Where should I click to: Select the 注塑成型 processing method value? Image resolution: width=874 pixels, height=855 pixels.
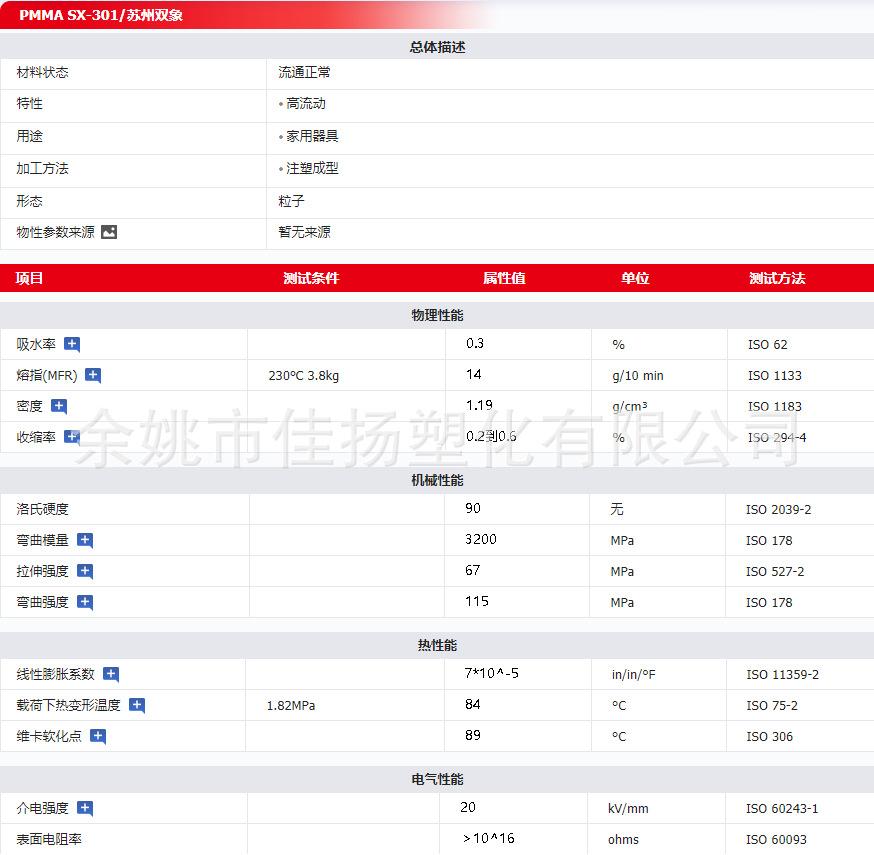pyautogui.click(x=312, y=168)
